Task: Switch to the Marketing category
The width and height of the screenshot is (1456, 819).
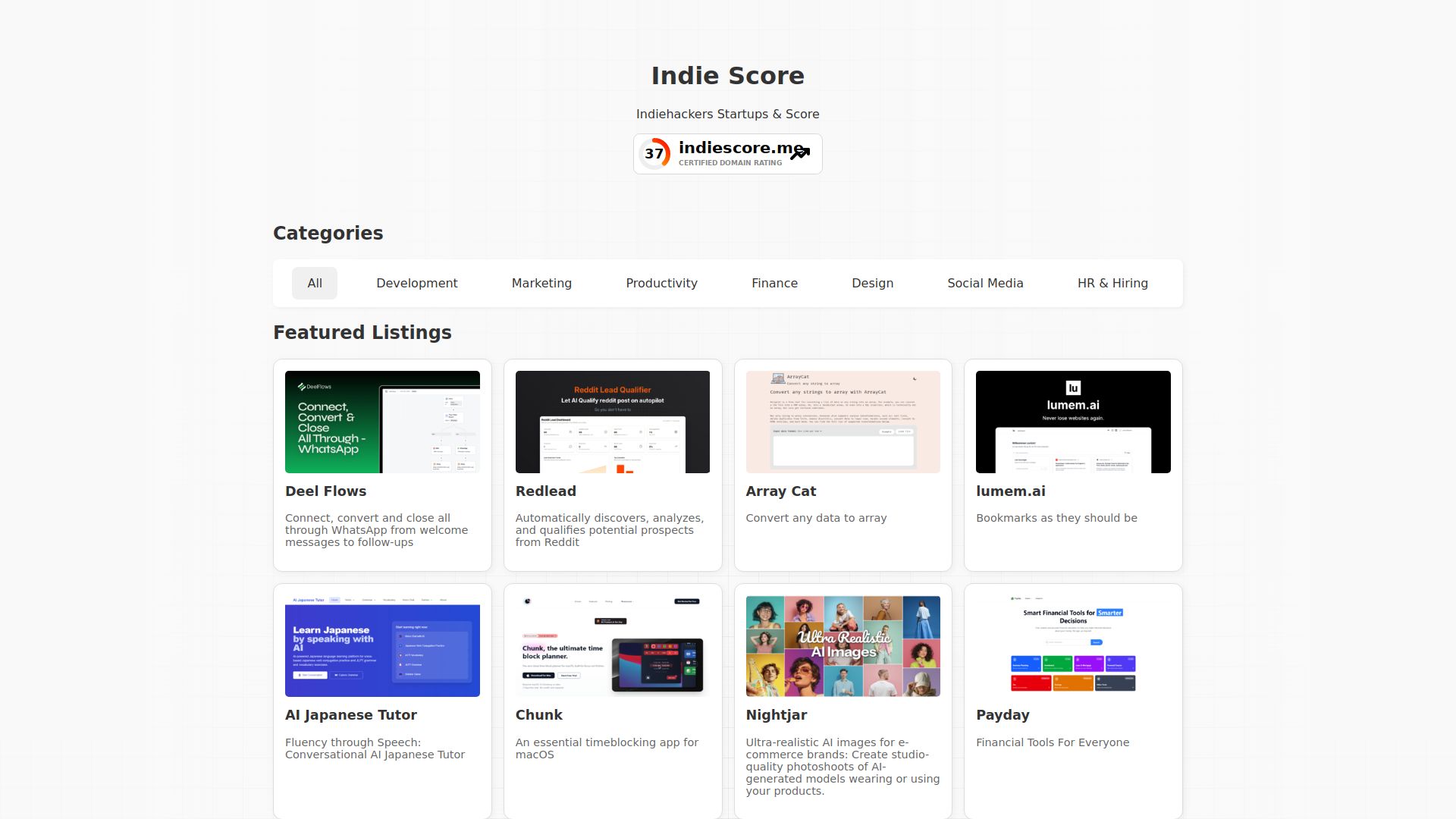Action: (541, 283)
